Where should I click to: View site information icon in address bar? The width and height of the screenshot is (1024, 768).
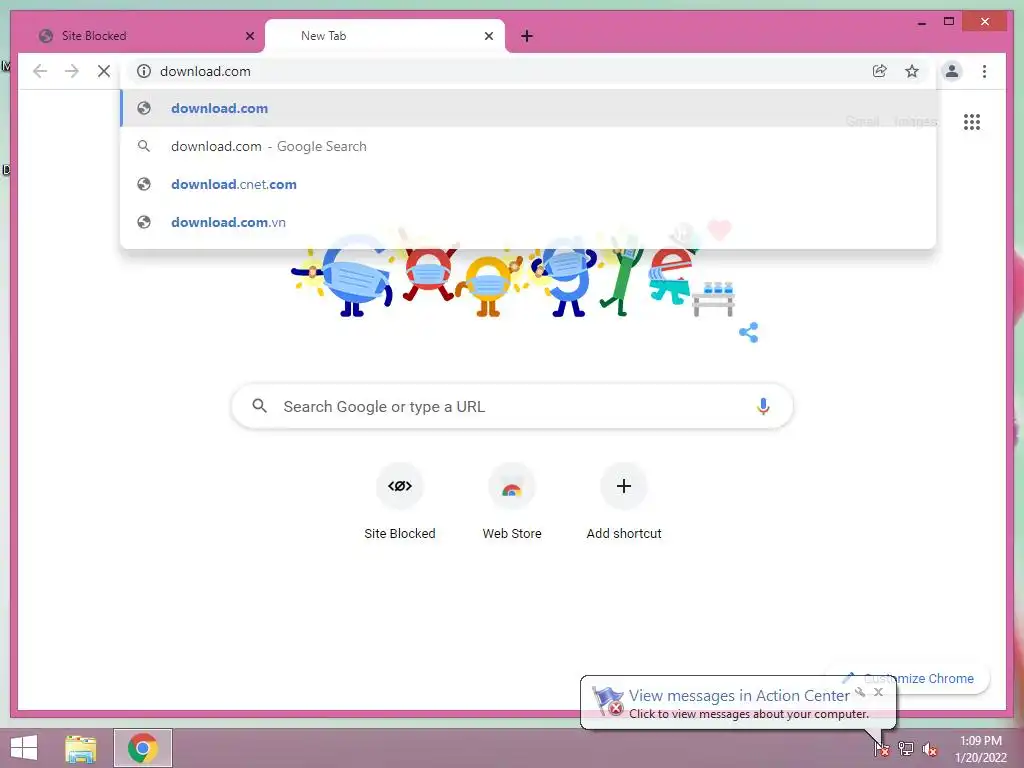click(144, 71)
